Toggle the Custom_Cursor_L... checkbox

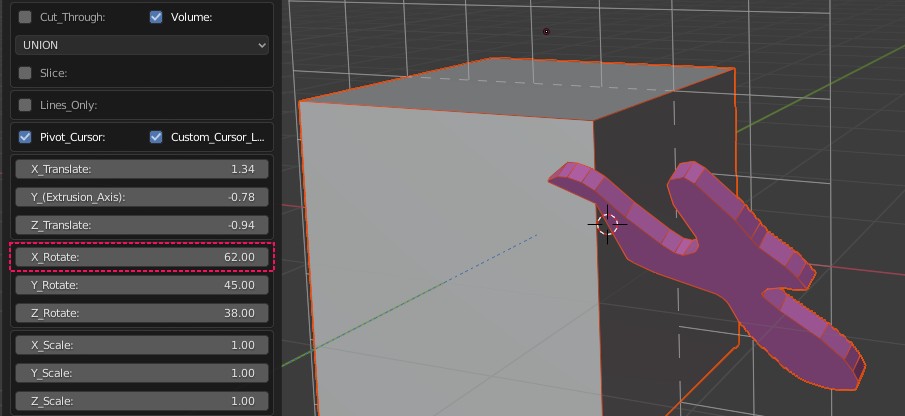click(x=156, y=137)
